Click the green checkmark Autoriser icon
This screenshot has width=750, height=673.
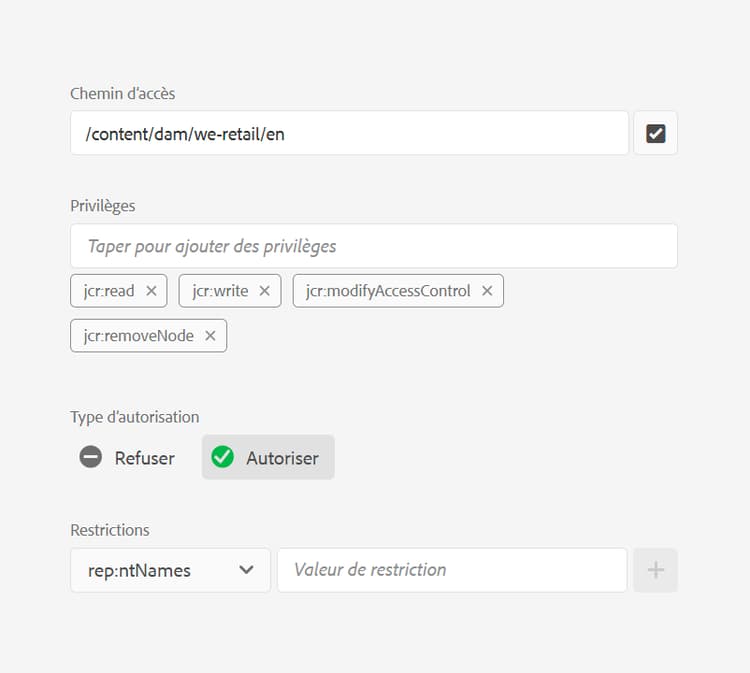[x=222, y=457]
